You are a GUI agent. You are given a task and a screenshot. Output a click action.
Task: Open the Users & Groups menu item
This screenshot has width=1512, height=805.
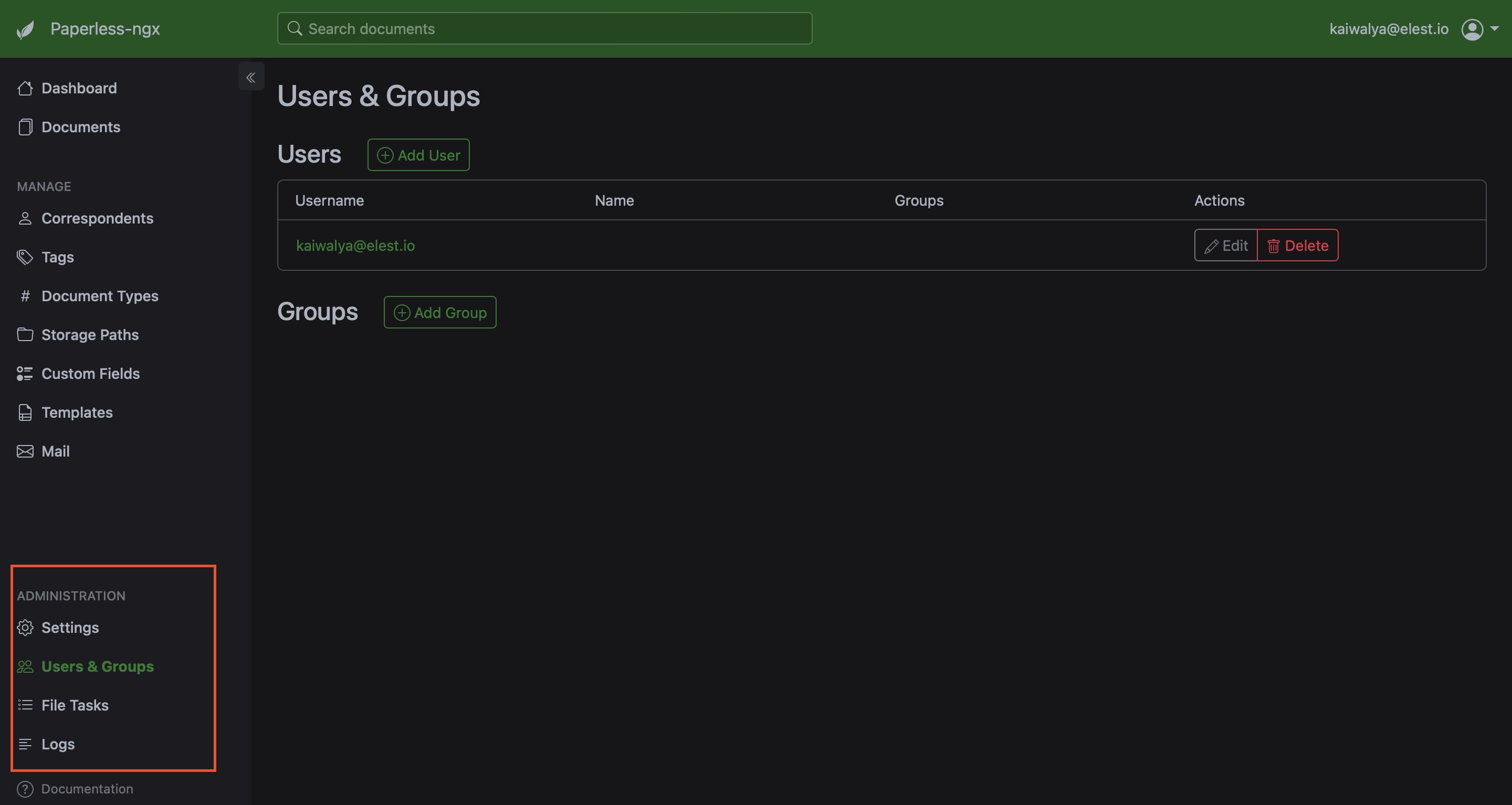(97, 665)
